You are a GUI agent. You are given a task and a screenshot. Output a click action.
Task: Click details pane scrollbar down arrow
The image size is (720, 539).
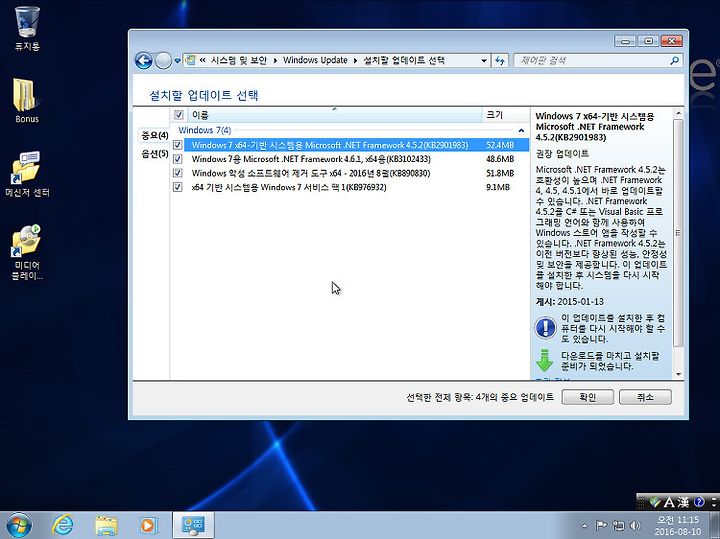point(679,374)
